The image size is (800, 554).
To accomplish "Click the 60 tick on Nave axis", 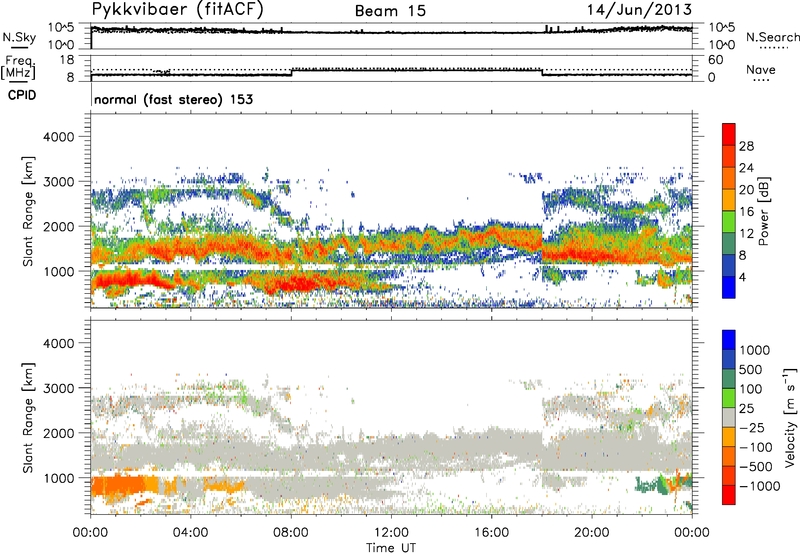I will [715, 60].
